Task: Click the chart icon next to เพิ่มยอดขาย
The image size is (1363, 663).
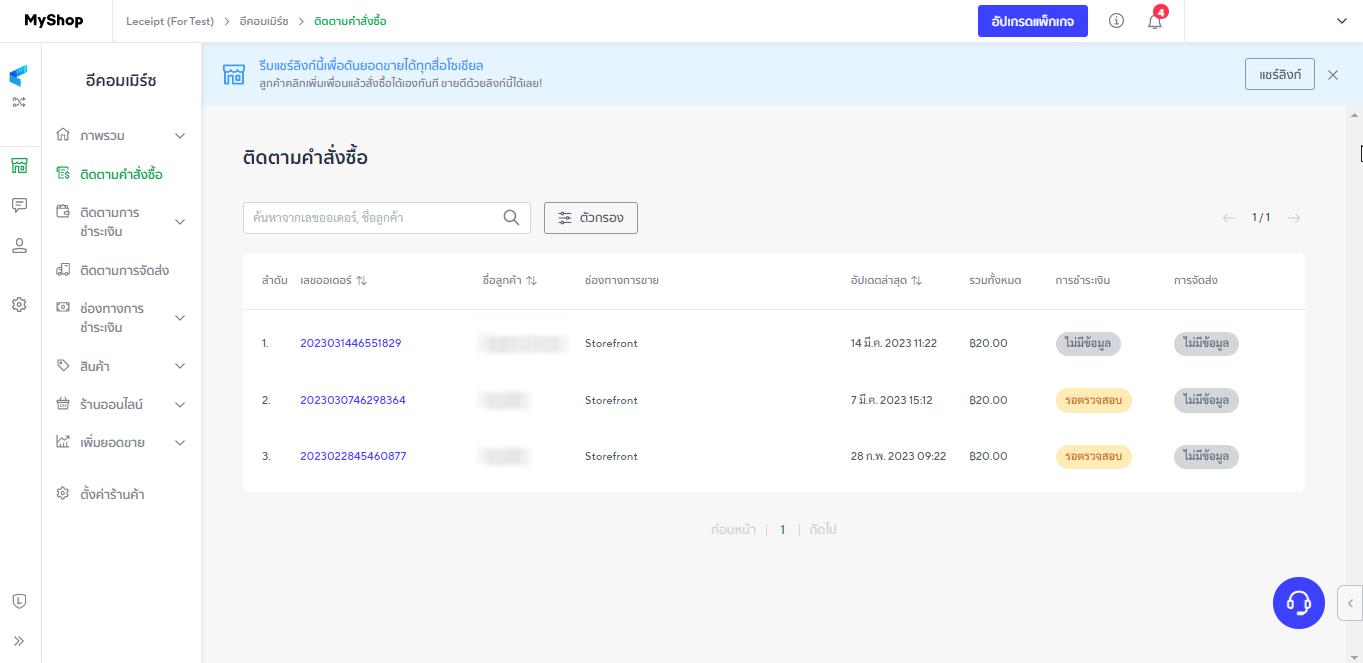Action: [63, 442]
